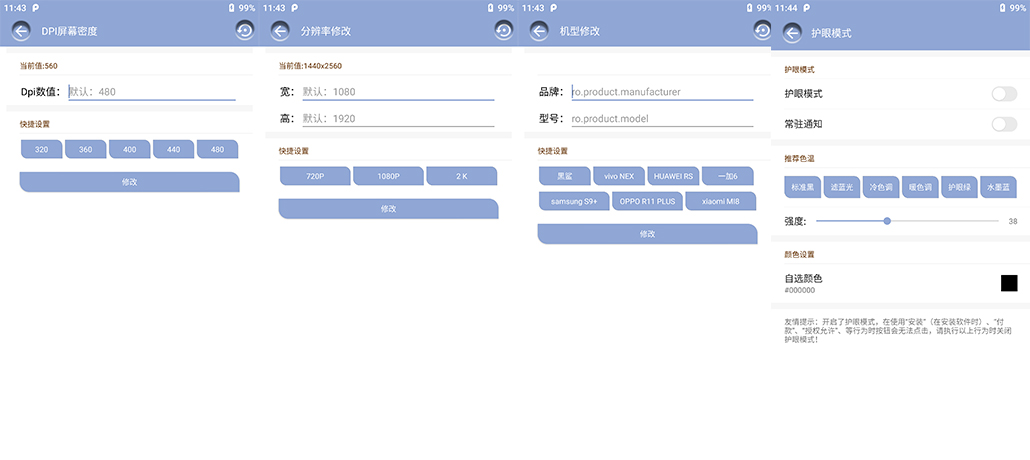Enable the 护眼模式 switch

[1003, 94]
